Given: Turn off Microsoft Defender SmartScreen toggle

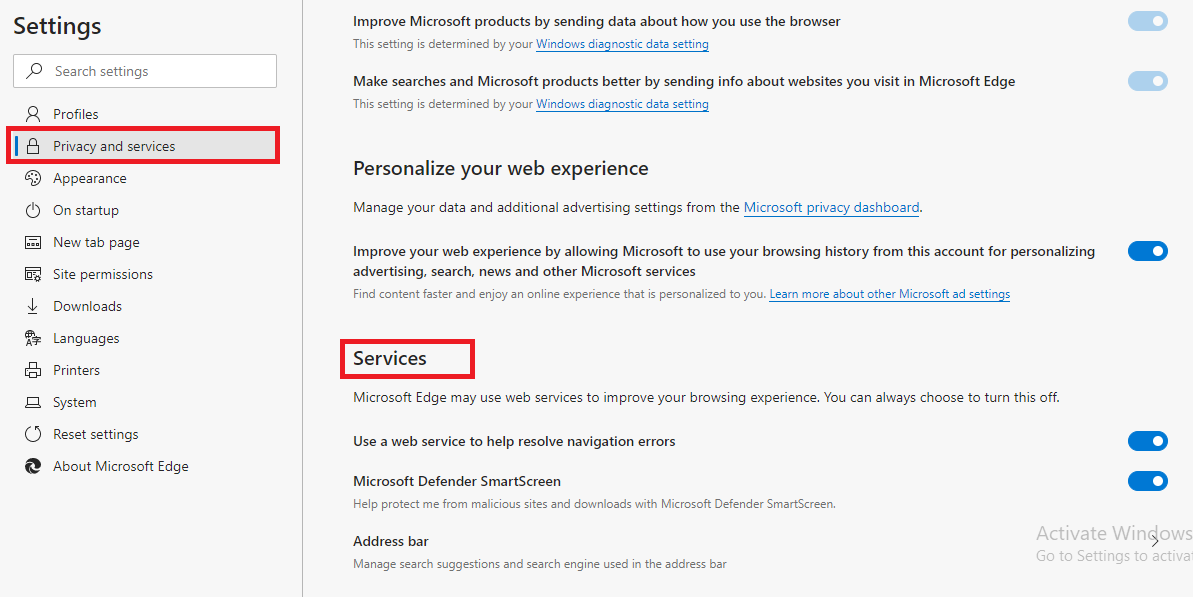Looking at the screenshot, I should click(1147, 481).
